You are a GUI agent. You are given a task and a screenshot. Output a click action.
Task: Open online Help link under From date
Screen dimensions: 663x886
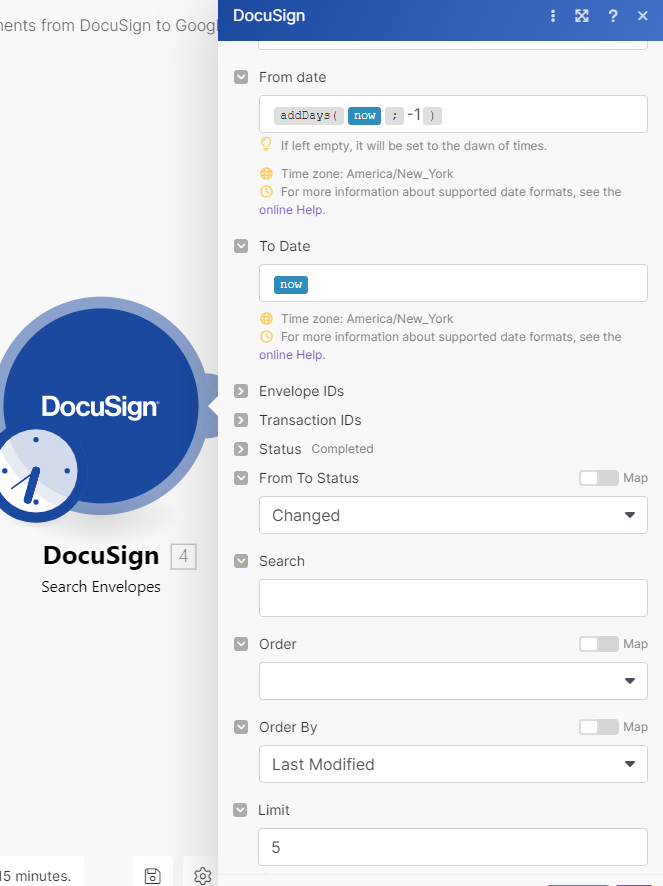coord(292,210)
